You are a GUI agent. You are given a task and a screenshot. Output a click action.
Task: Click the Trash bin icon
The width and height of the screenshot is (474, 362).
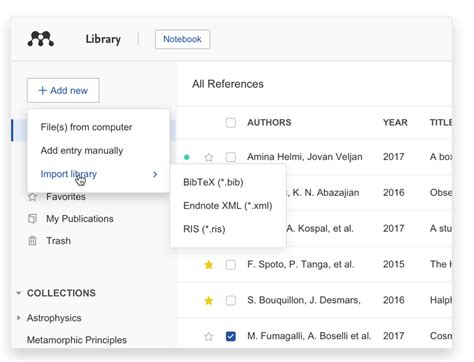coord(32,241)
